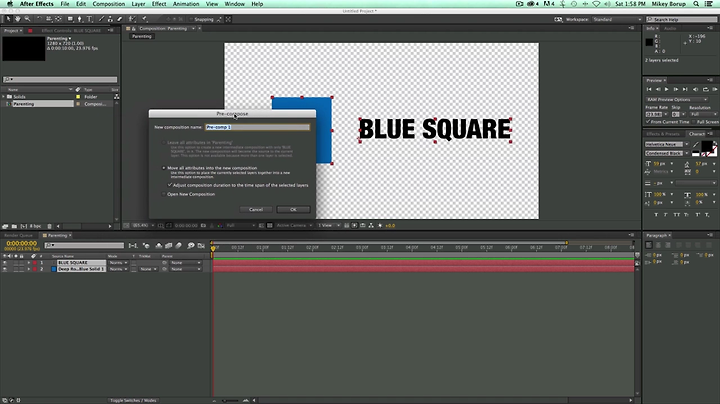720x404 pixels.
Task: Open the Effect menu
Action: coord(159,4)
